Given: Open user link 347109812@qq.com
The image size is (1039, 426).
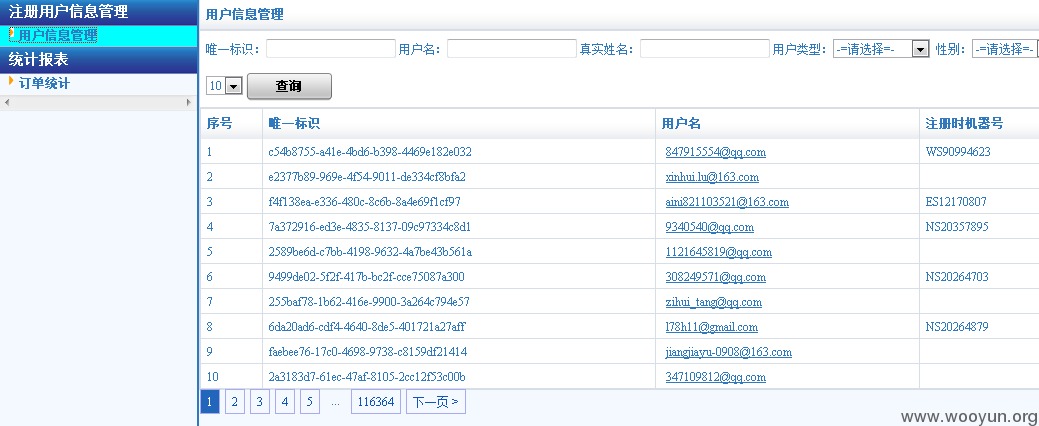Looking at the screenshot, I should point(716,377).
